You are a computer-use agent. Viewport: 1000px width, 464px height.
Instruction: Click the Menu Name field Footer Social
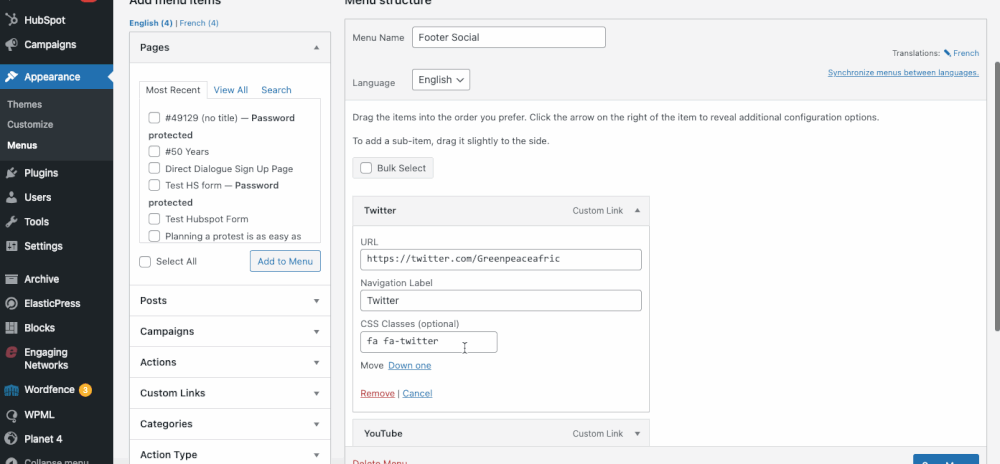point(509,37)
